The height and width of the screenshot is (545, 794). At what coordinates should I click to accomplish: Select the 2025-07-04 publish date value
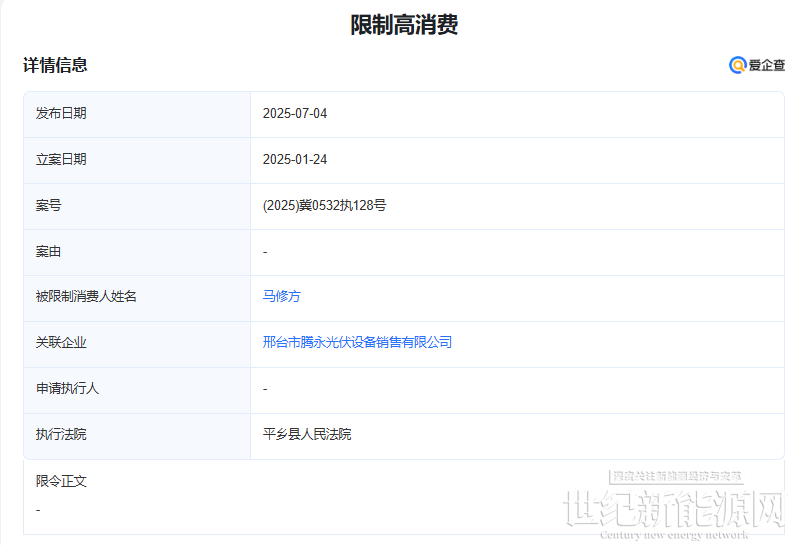294,113
